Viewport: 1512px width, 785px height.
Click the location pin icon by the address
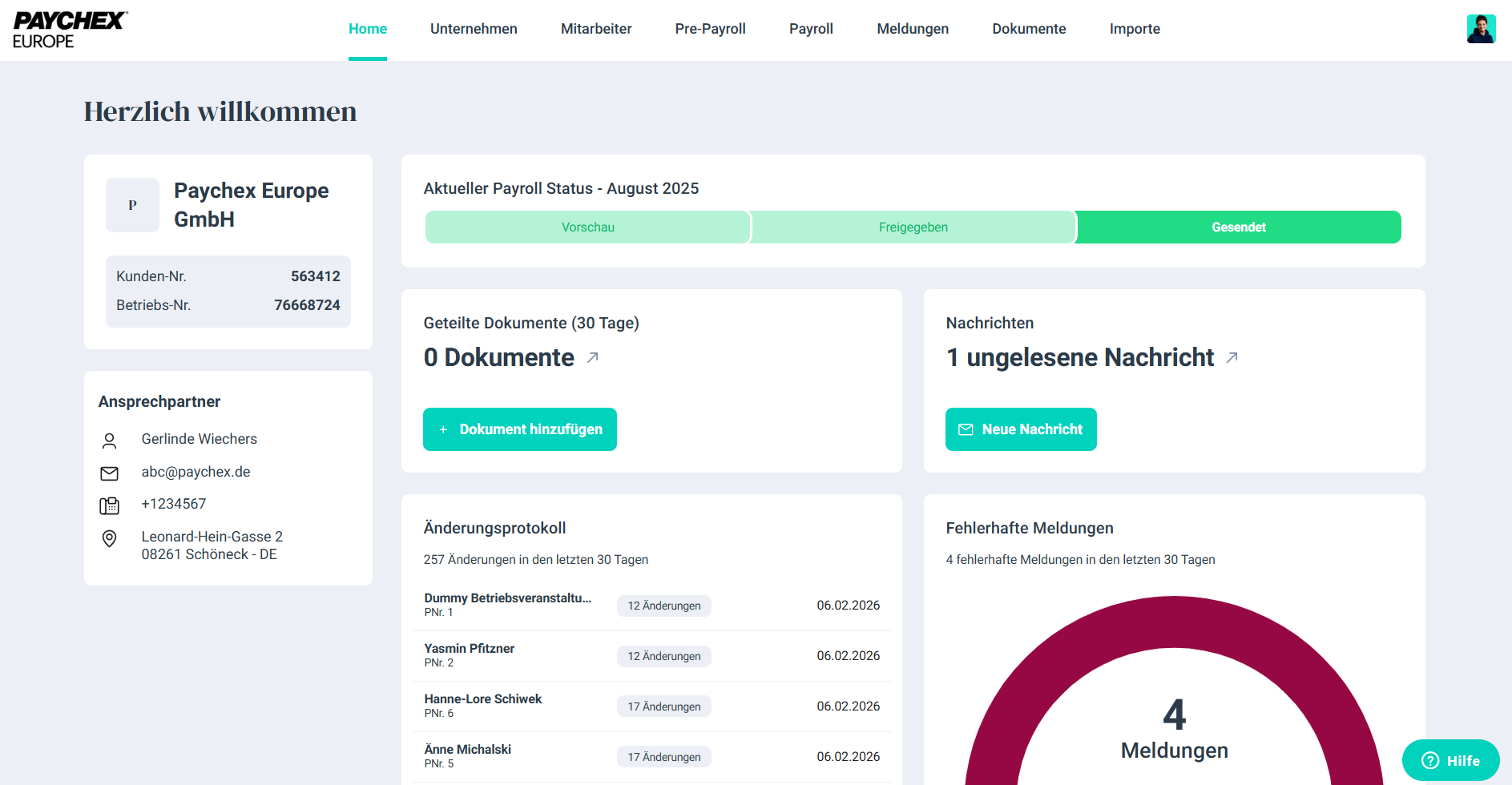pyautogui.click(x=110, y=539)
